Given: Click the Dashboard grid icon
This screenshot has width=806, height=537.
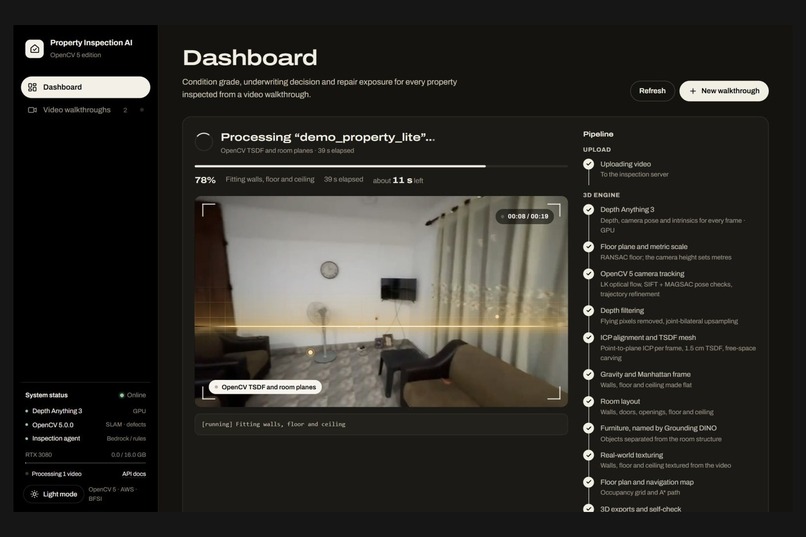Looking at the screenshot, I should coord(32,87).
